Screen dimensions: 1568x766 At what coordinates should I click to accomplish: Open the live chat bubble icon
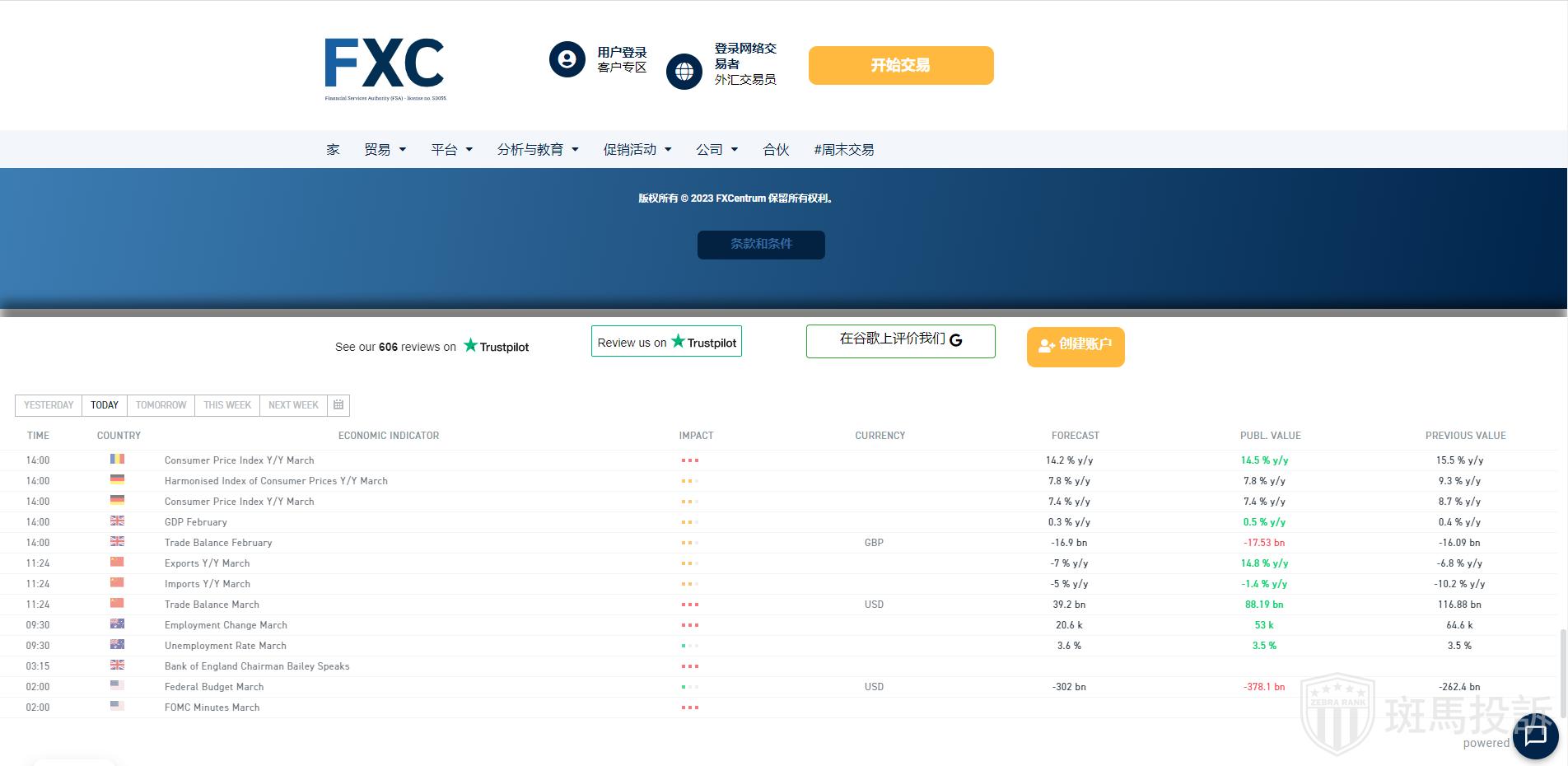click(1535, 736)
